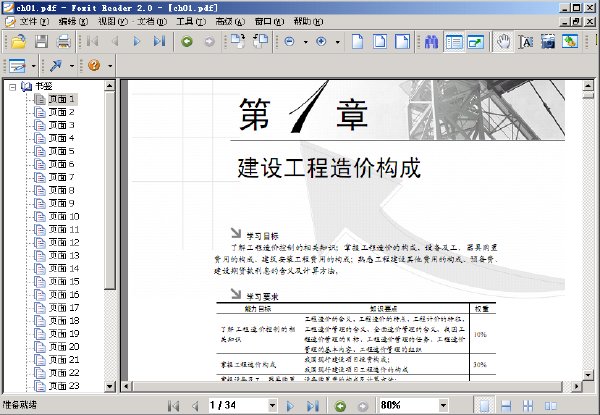
Task: Click the last icon in the top toolbar
Action: click(570, 41)
